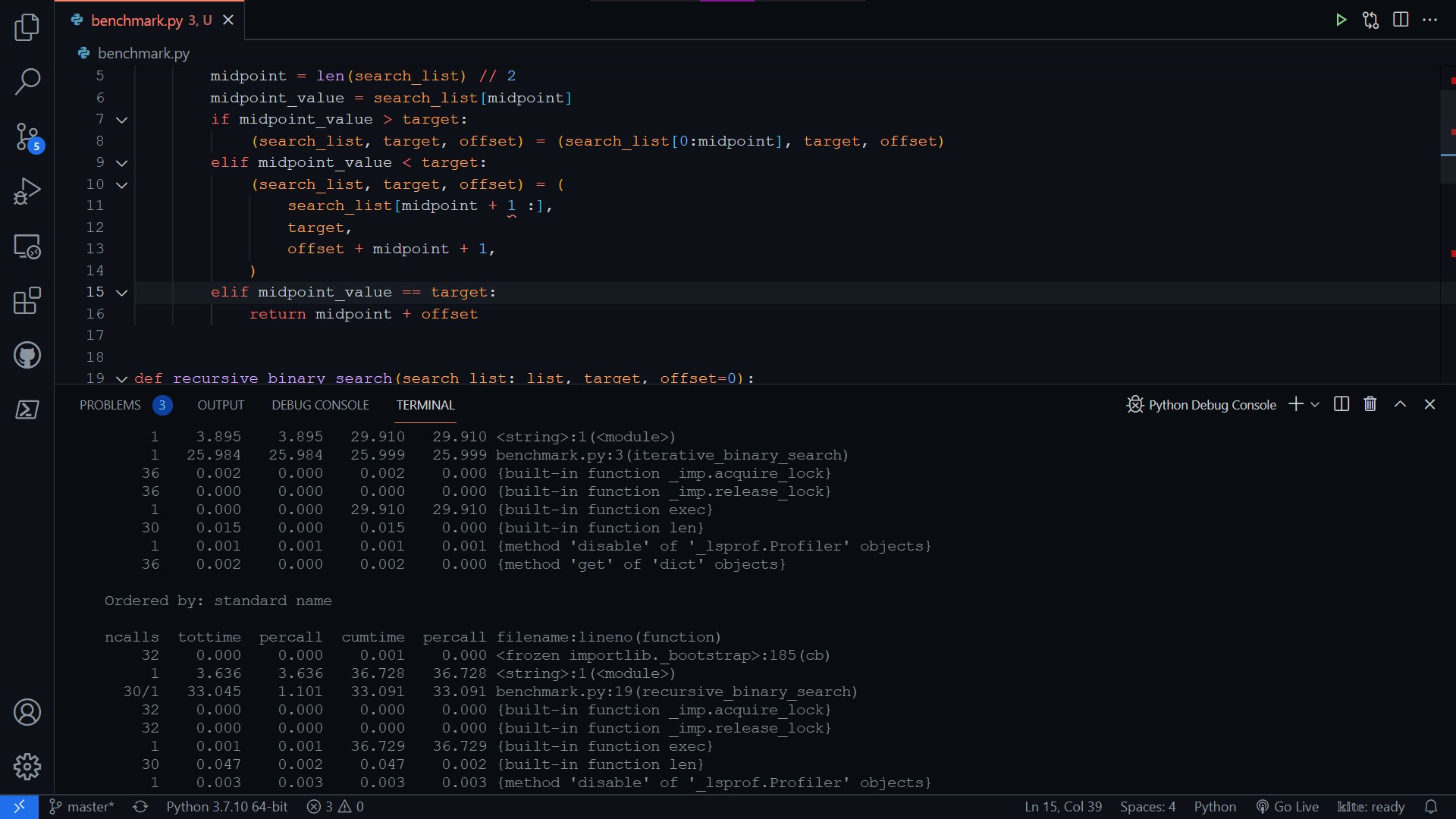Create a new terminal with plus icon

pos(1296,404)
